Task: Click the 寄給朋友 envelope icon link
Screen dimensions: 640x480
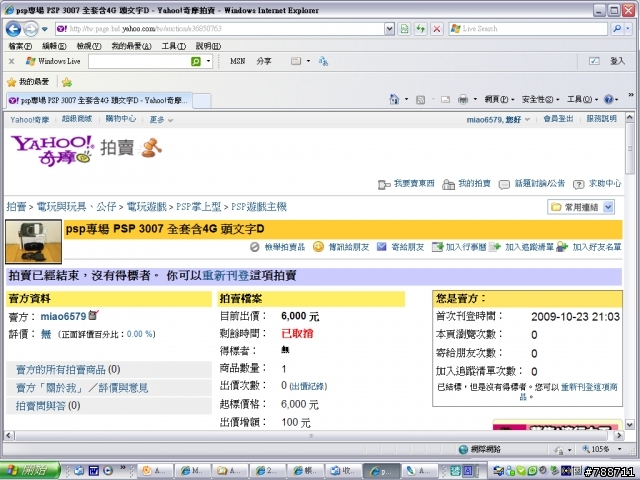Action: pyautogui.click(x=400, y=247)
